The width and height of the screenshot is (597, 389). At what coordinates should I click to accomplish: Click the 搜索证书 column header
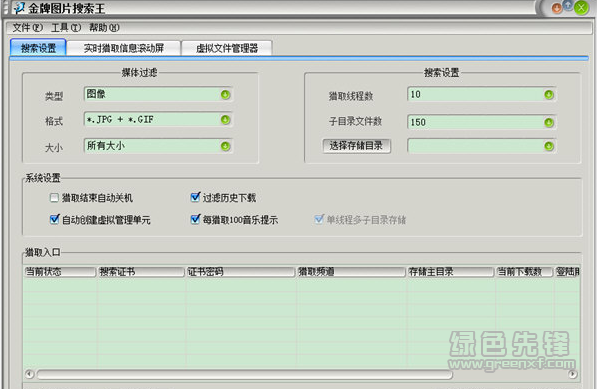click(141, 271)
